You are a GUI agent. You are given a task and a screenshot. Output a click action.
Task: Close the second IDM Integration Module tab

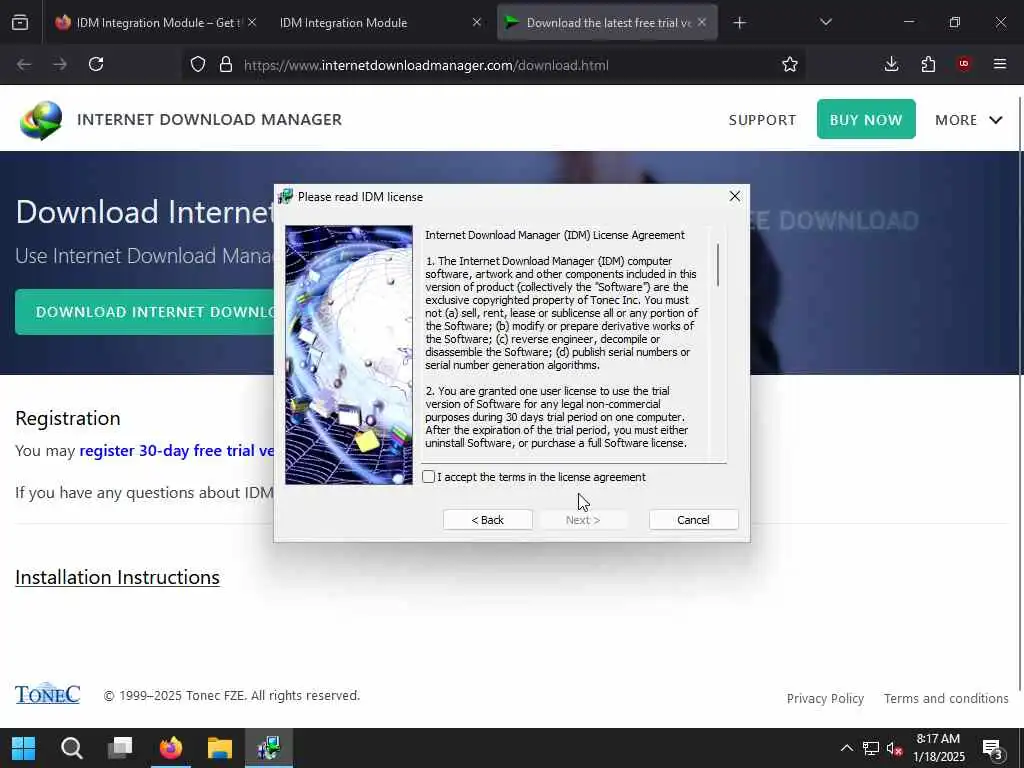click(477, 22)
